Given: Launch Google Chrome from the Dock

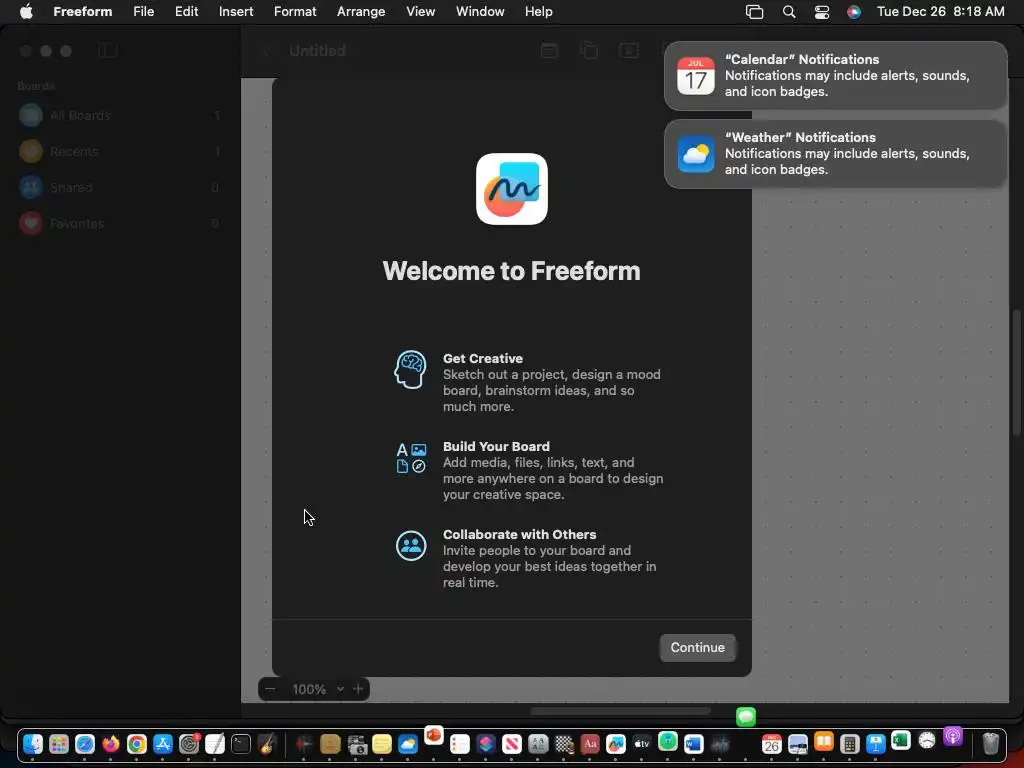Looking at the screenshot, I should pyautogui.click(x=136, y=744).
